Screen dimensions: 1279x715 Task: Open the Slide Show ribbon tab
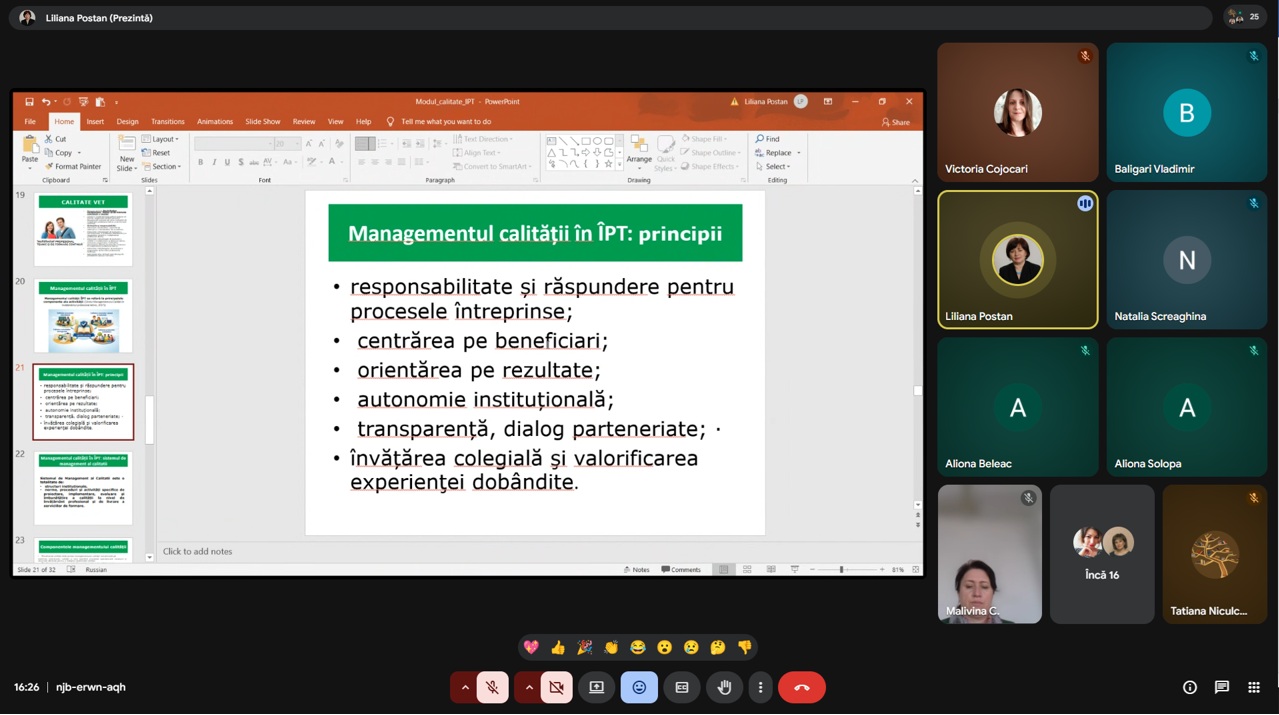coord(262,122)
